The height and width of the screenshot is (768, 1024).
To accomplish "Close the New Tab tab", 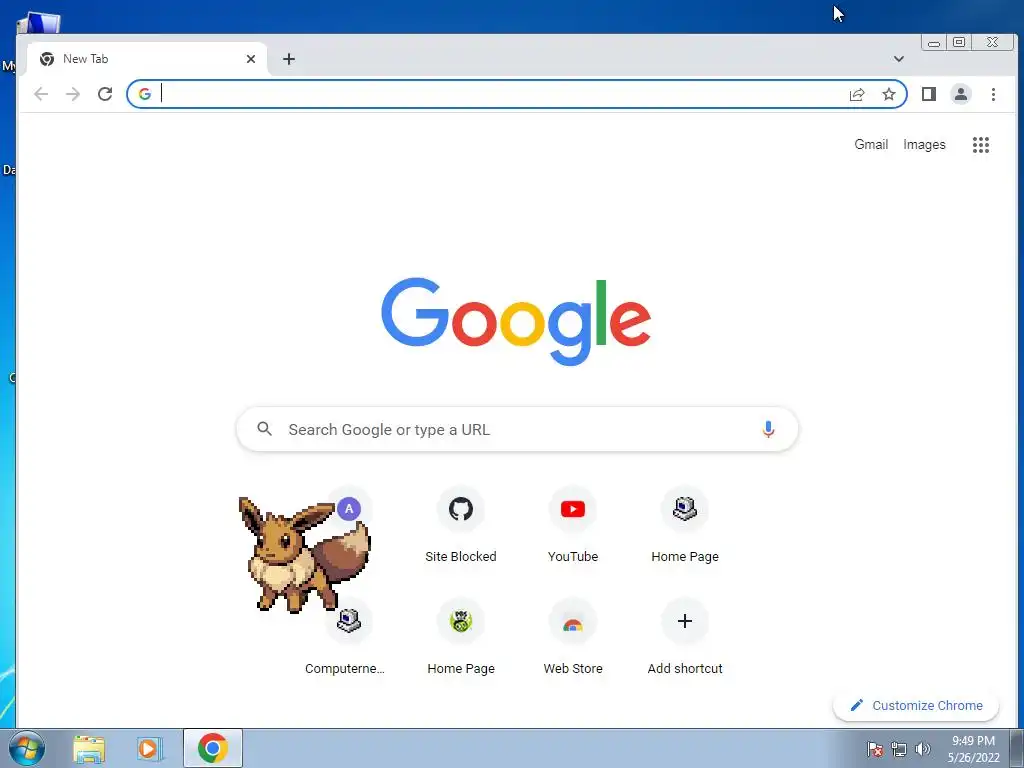I will coord(251,59).
